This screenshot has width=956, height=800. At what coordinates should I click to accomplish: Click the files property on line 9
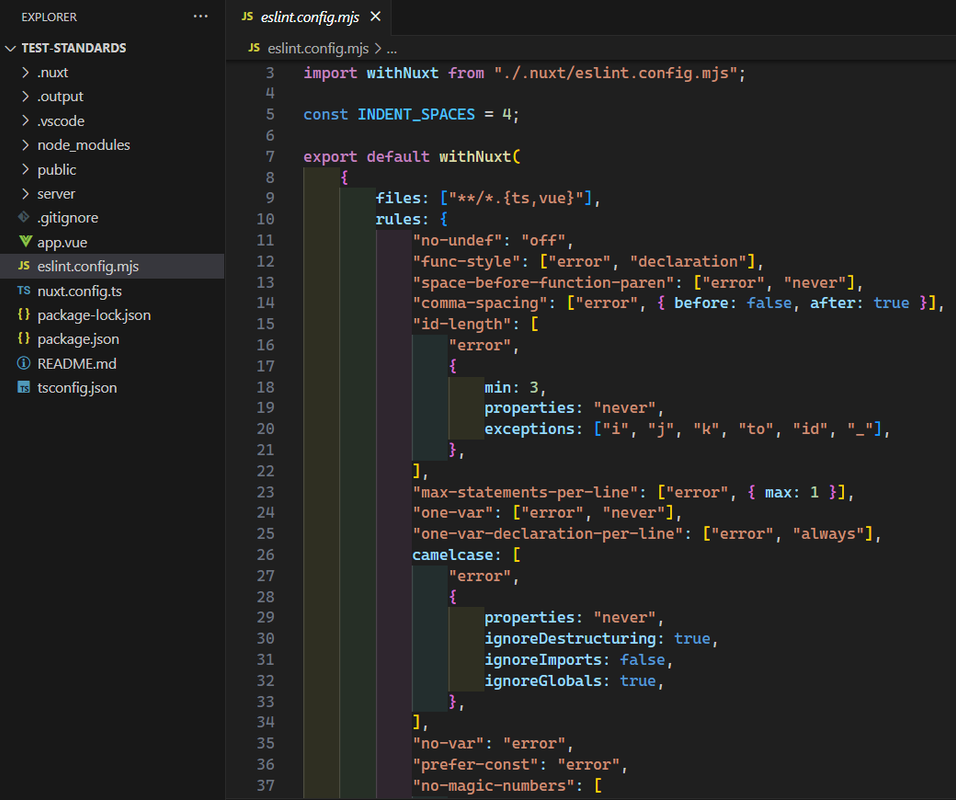pyautogui.click(x=398, y=198)
